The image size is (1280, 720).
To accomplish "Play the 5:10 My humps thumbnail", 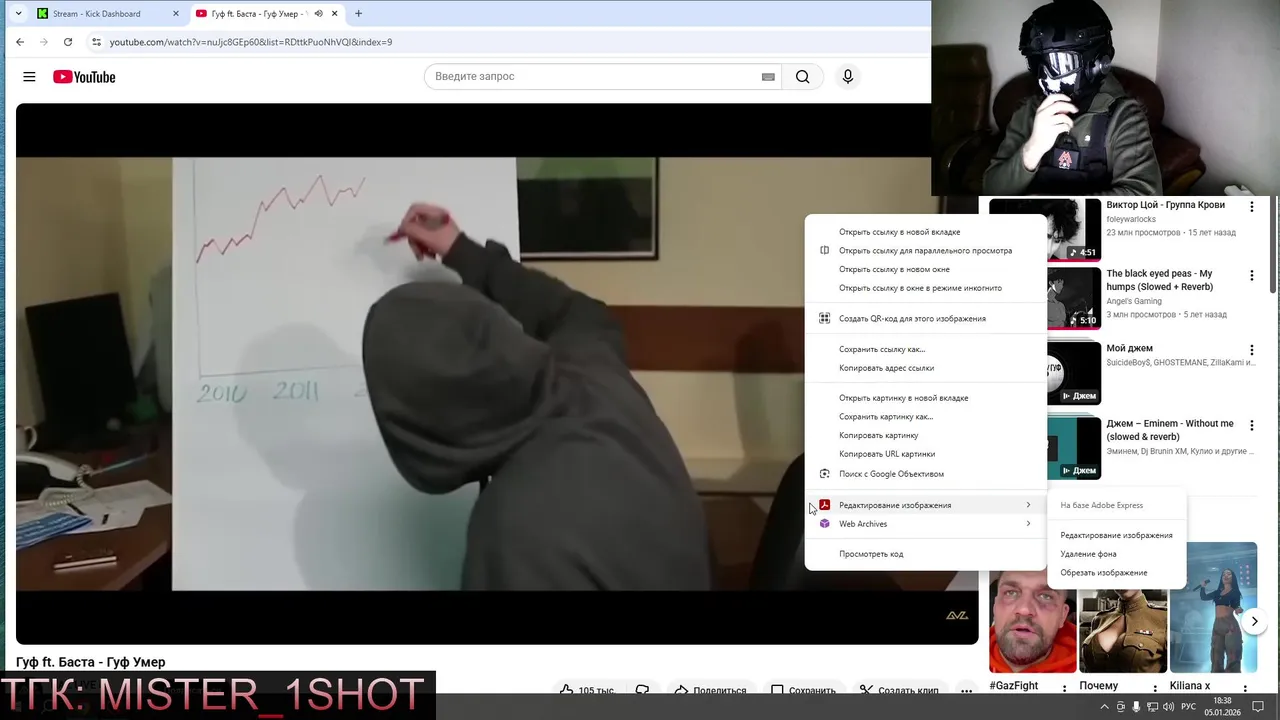I will pyautogui.click(x=1073, y=298).
